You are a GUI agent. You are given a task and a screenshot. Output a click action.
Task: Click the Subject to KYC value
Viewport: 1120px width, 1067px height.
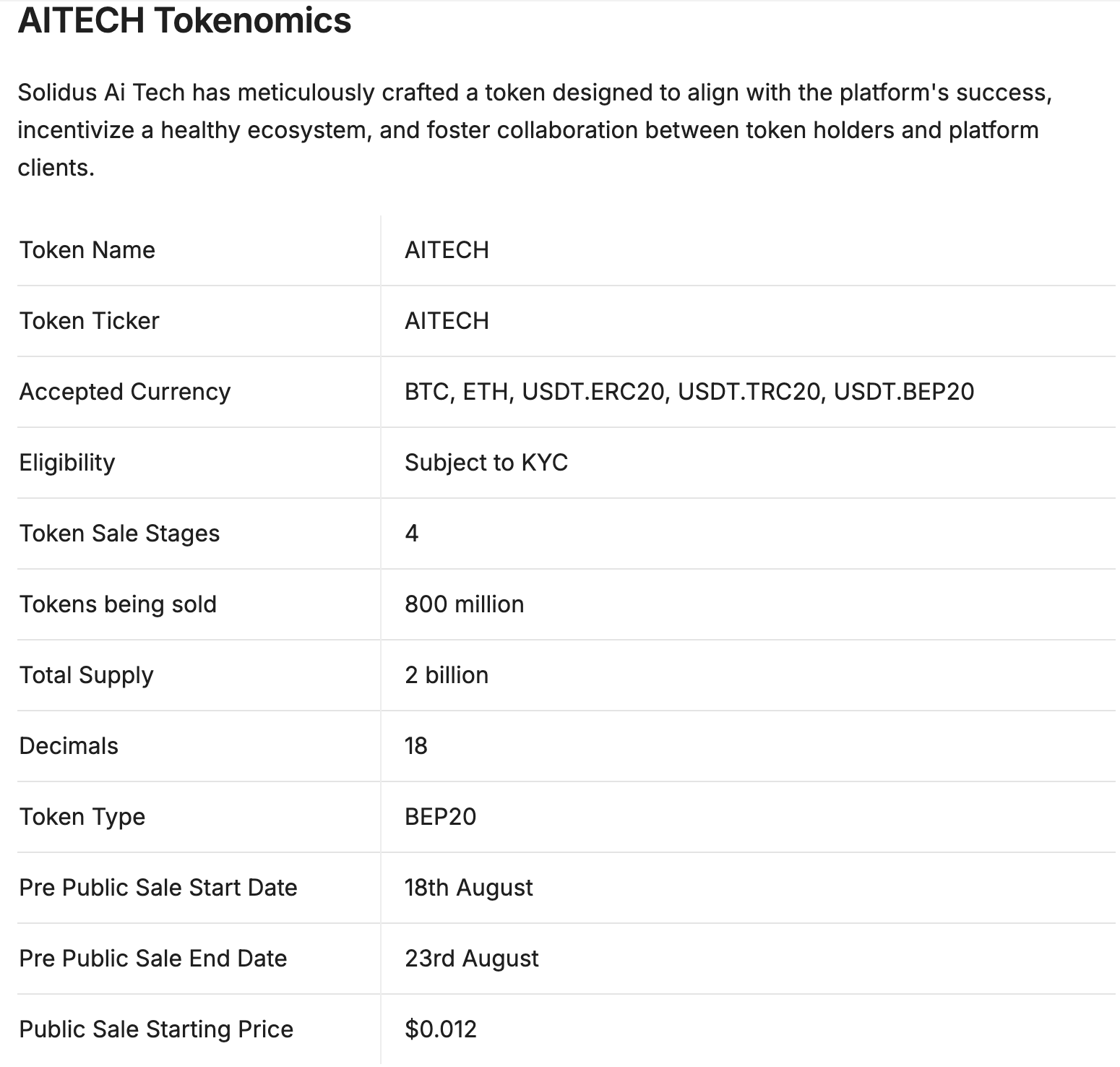coord(486,463)
